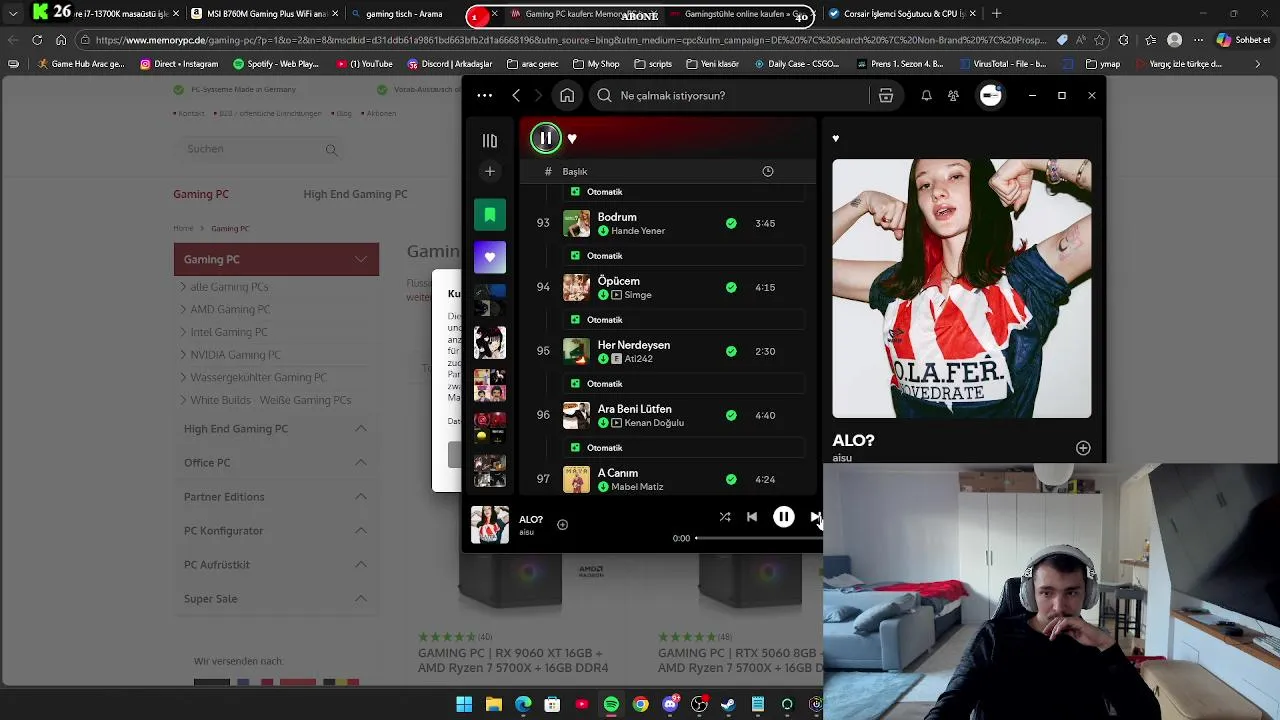Viewport: 1280px width, 720px height.
Task: Open Liked Songs purple heart tile
Action: click(490, 257)
